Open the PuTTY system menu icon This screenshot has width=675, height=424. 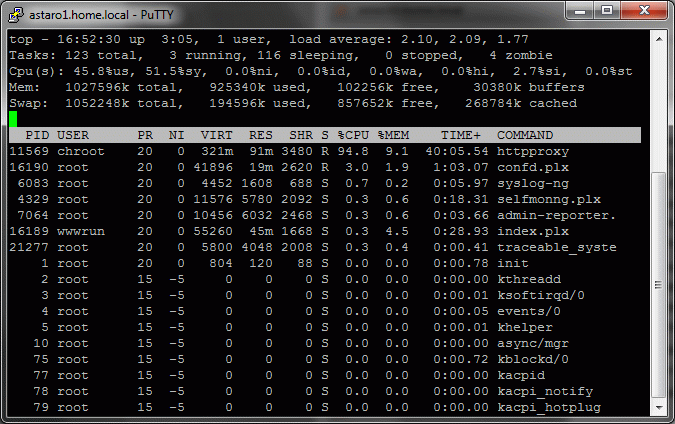click(15, 12)
